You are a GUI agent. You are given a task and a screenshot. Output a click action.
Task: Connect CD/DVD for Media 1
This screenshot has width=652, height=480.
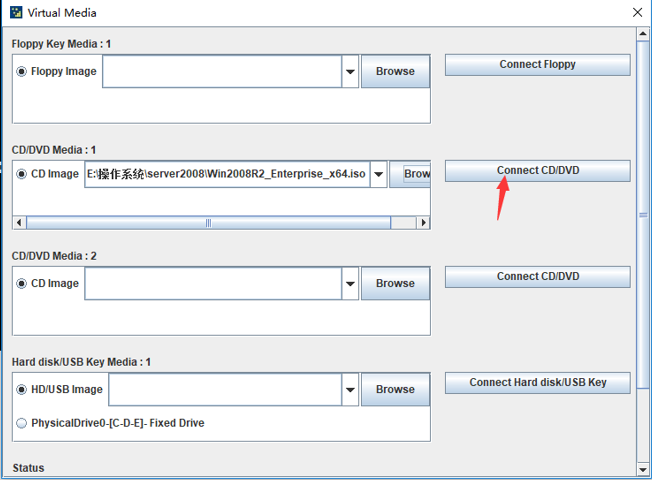point(537,170)
